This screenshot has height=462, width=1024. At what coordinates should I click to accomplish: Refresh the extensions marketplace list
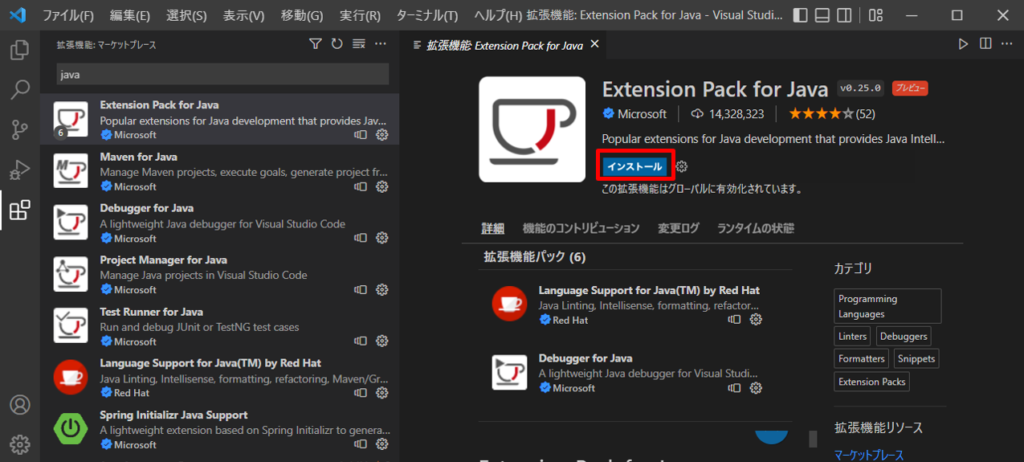[x=337, y=44]
